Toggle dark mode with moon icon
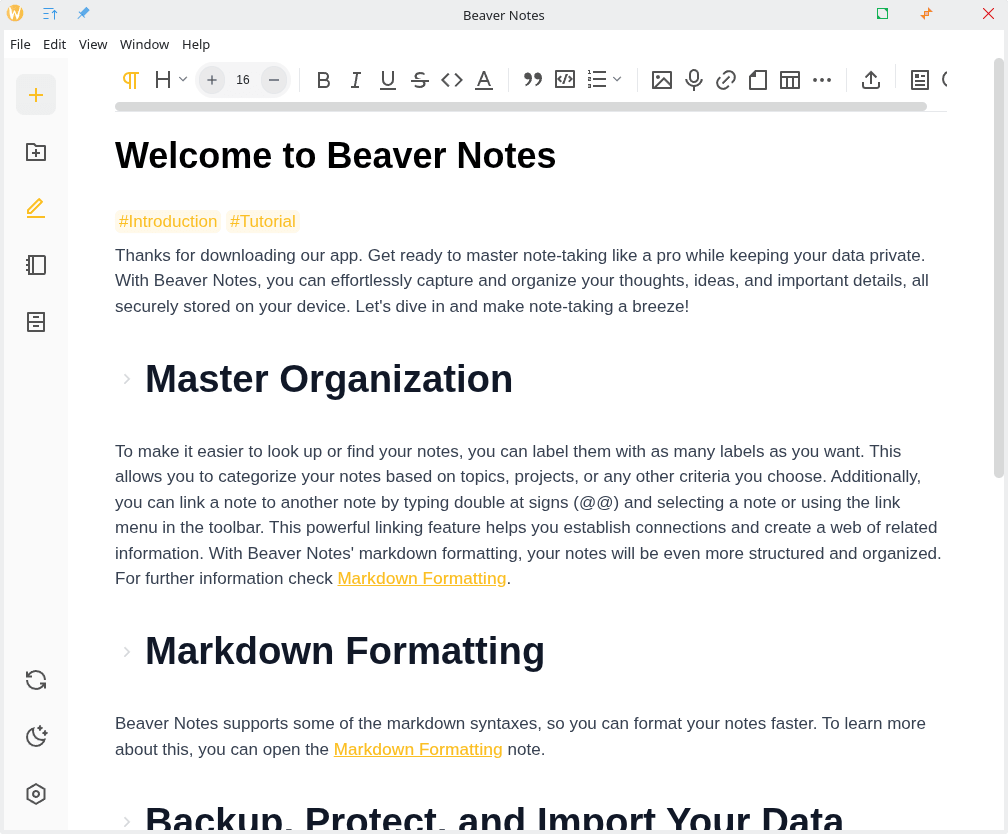1008x834 pixels. click(x=36, y=737)
